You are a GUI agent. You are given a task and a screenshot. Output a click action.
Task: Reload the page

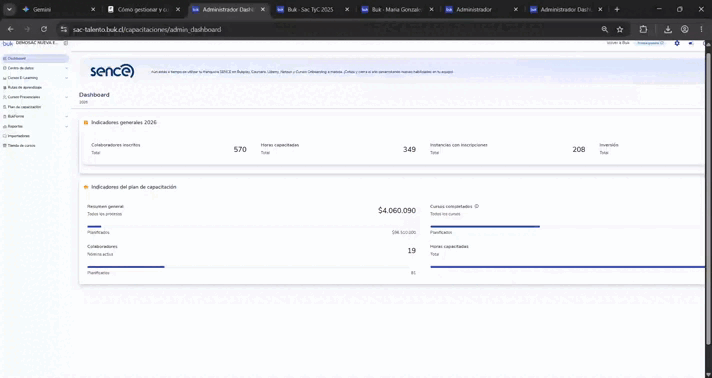[x=44, y=29]
